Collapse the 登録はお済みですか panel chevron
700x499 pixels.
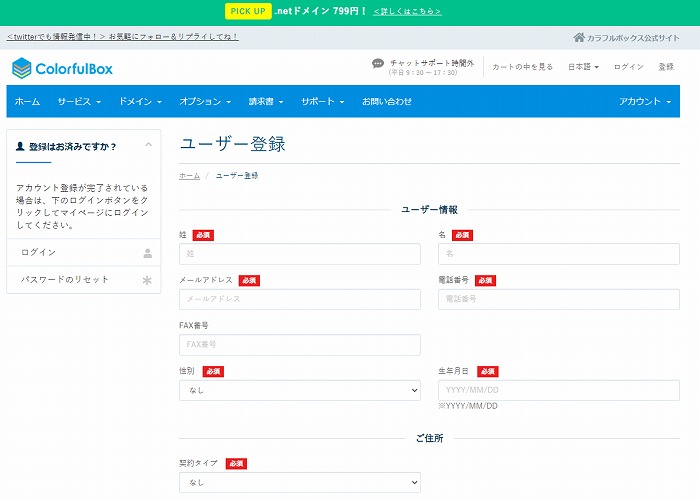(149, 146)
